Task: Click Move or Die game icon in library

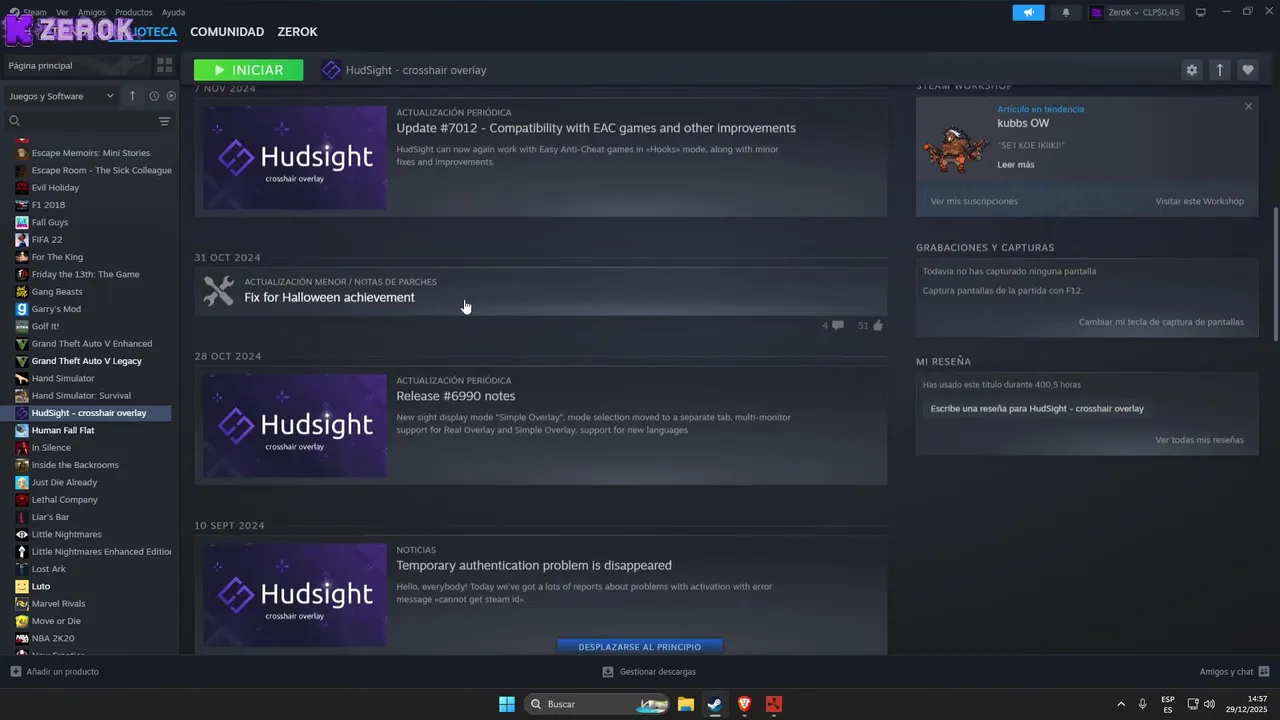Action: 22,621
